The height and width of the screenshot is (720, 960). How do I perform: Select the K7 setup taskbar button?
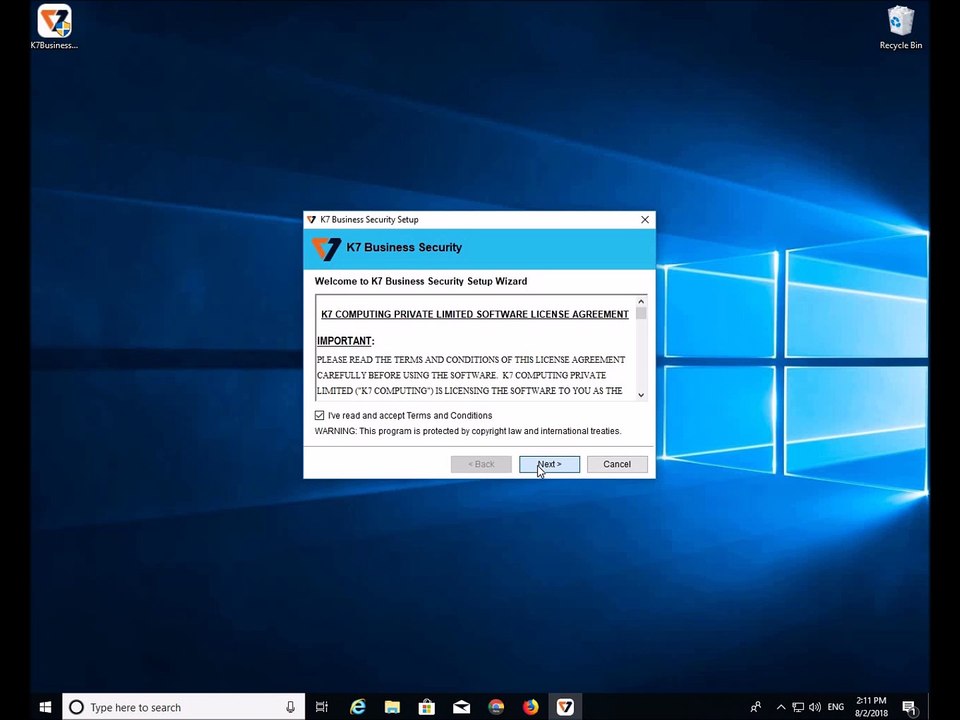pyautogui.click(x=565, y=707)
